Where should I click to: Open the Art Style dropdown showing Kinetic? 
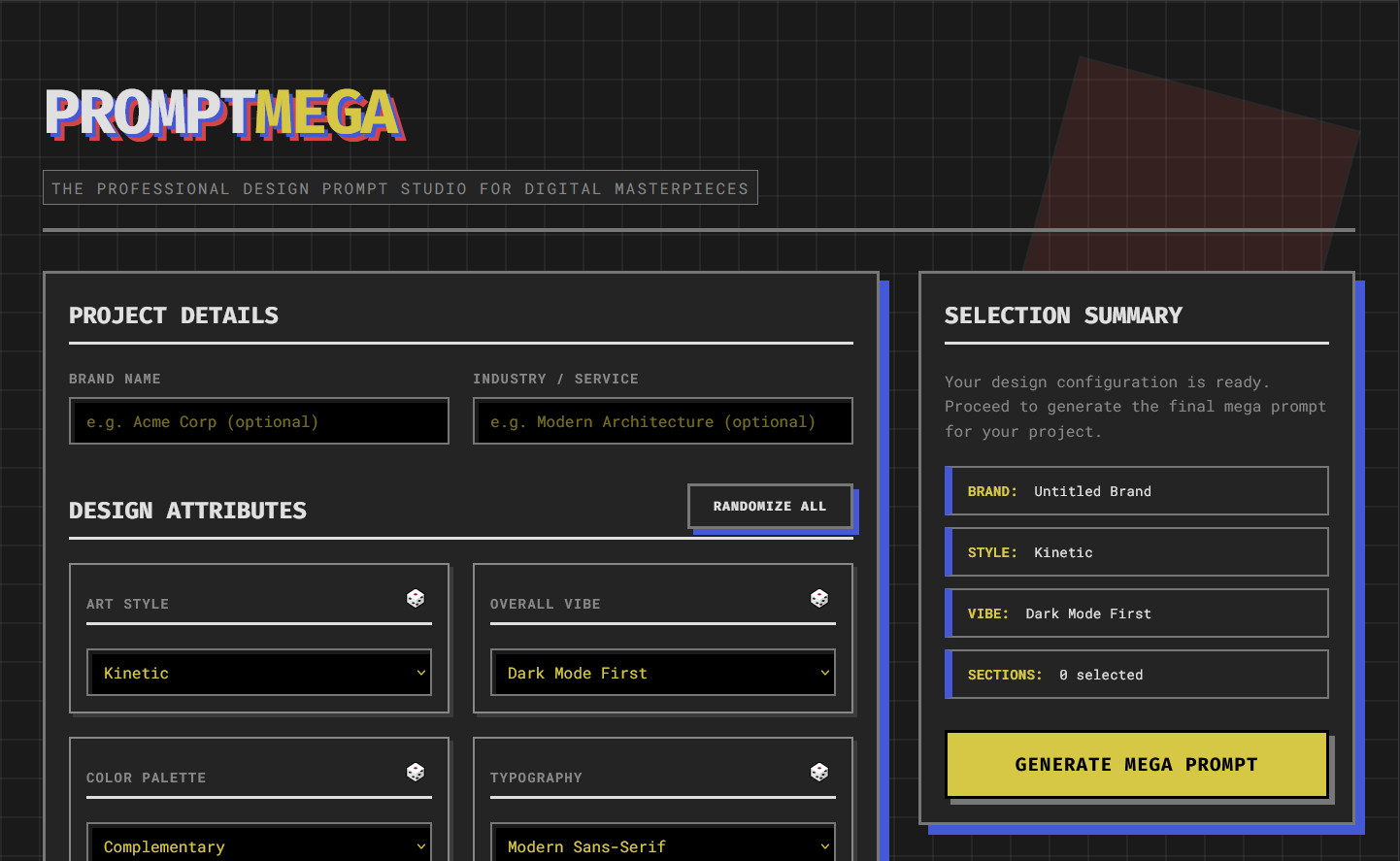pyautogui.click(x=259, y=673)
